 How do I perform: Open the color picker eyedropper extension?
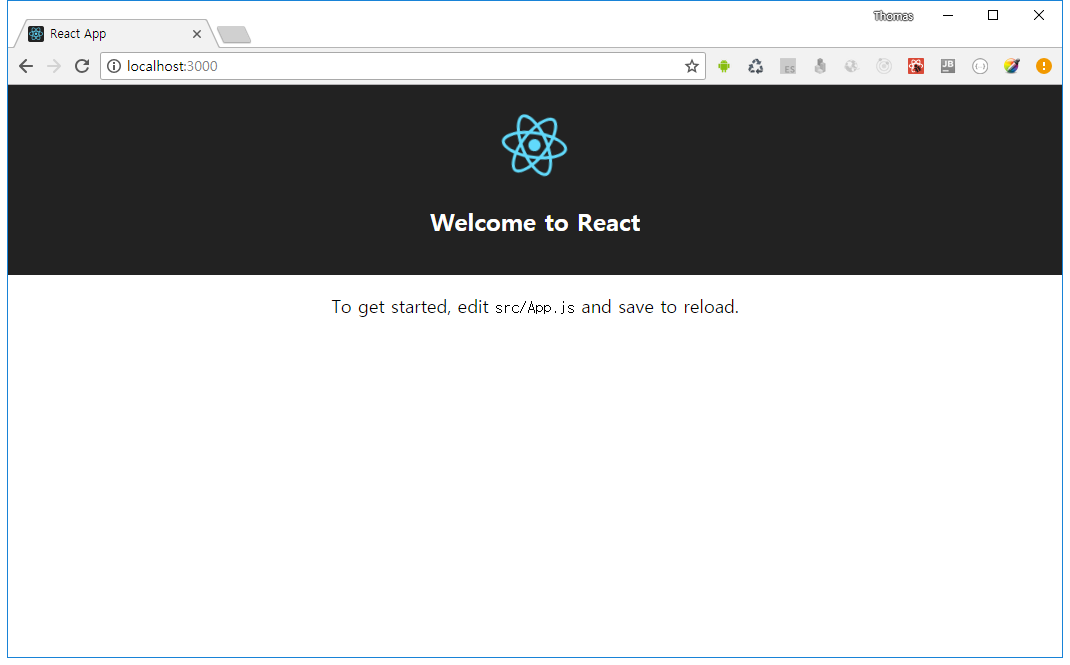point(1012,66)
